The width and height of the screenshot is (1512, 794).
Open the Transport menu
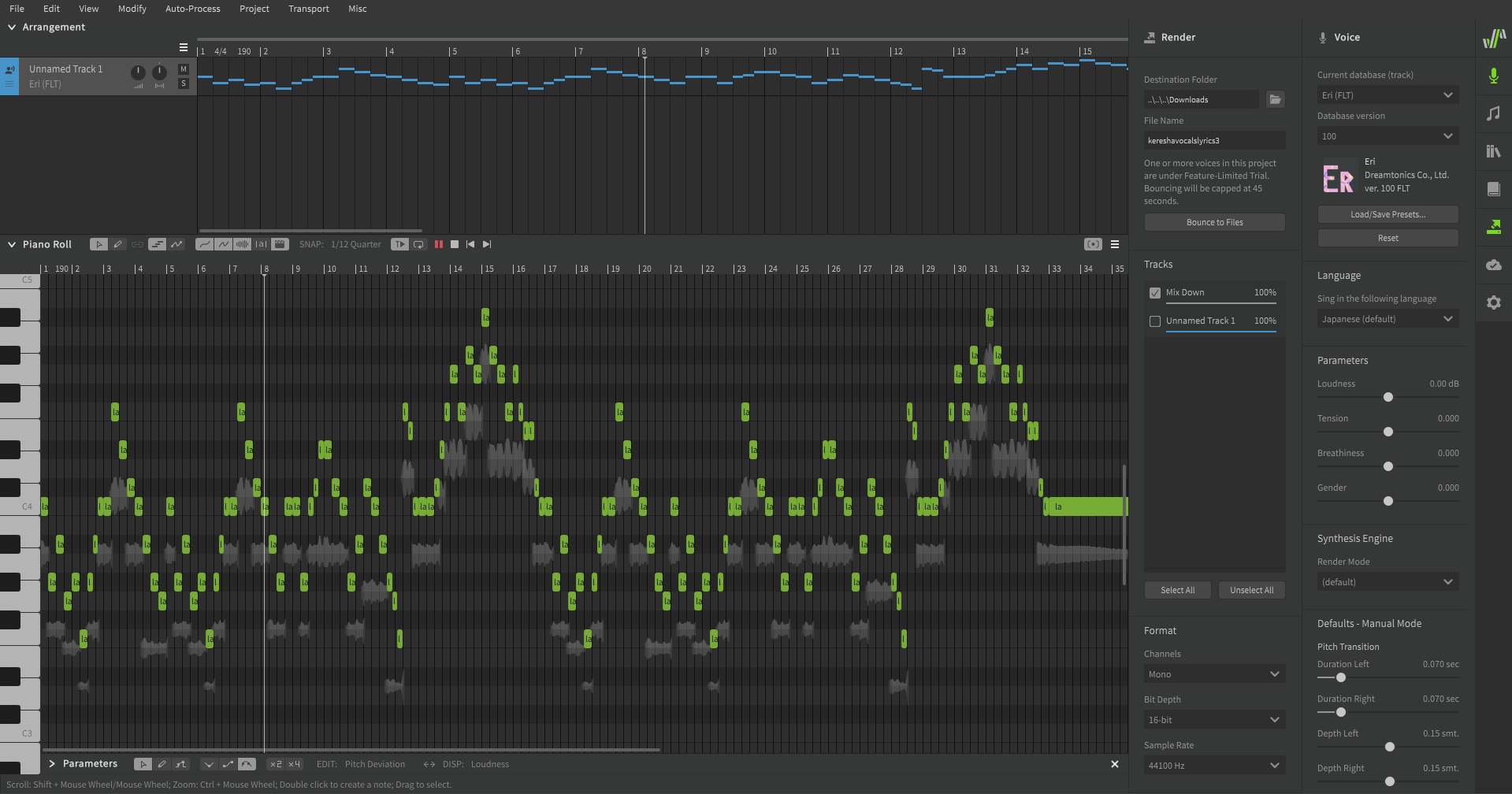308,9
